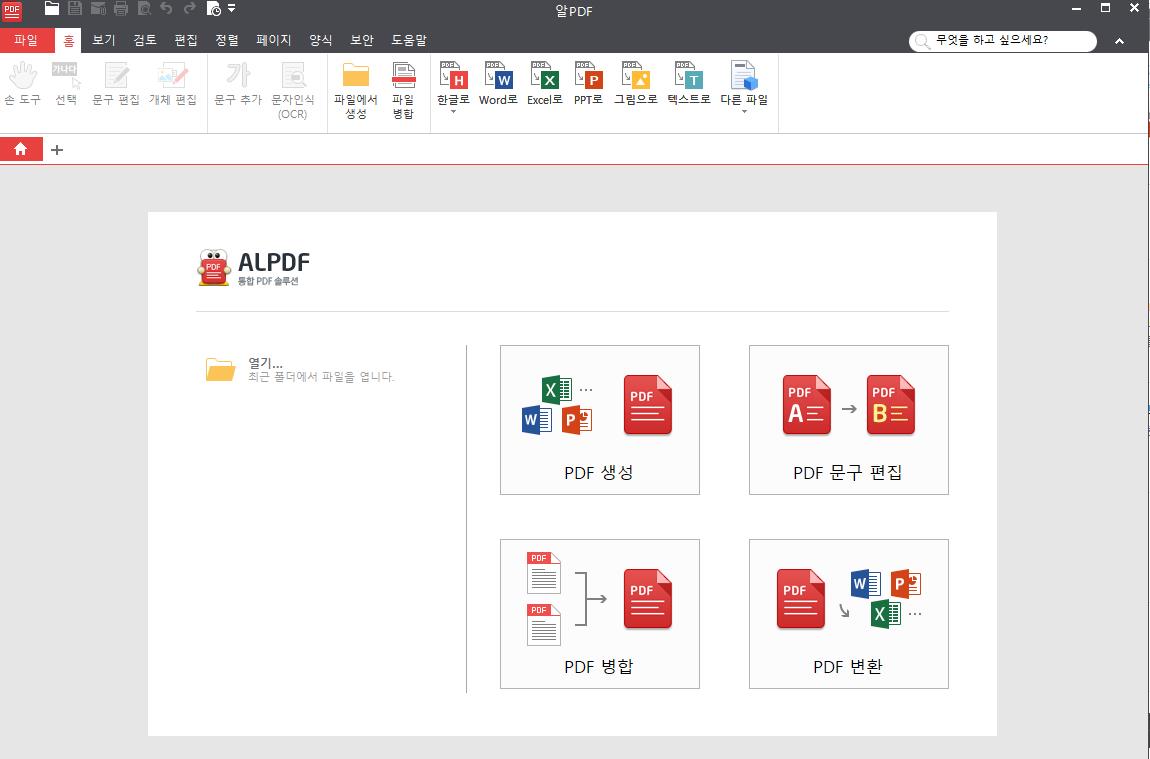The image size is (1150, 759).
Task: Convert pages with 그림으로 image icon
Action: coord(635,85)
